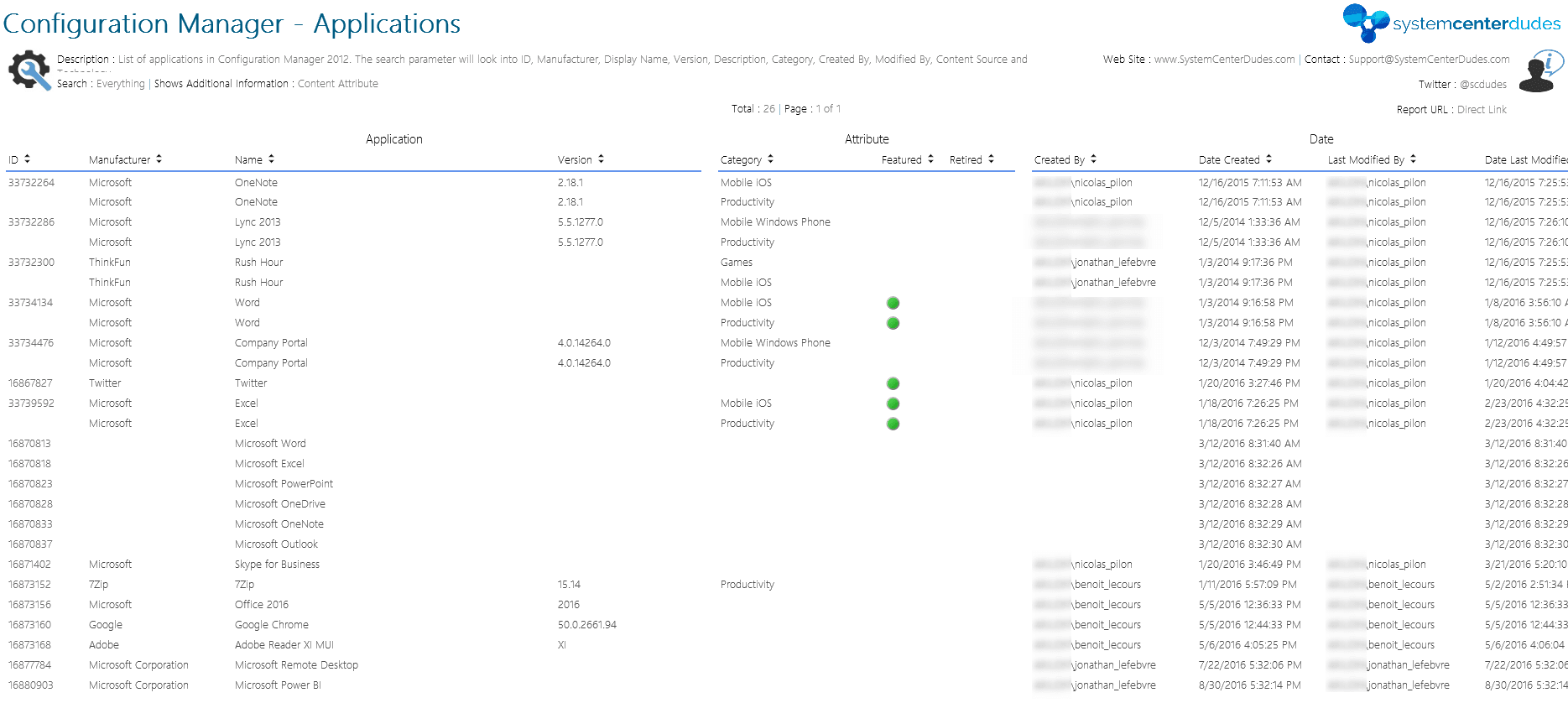Click Microsoft Power BI name
Viewport: 1568px width, 703px height.
click(x=278, y=685)
